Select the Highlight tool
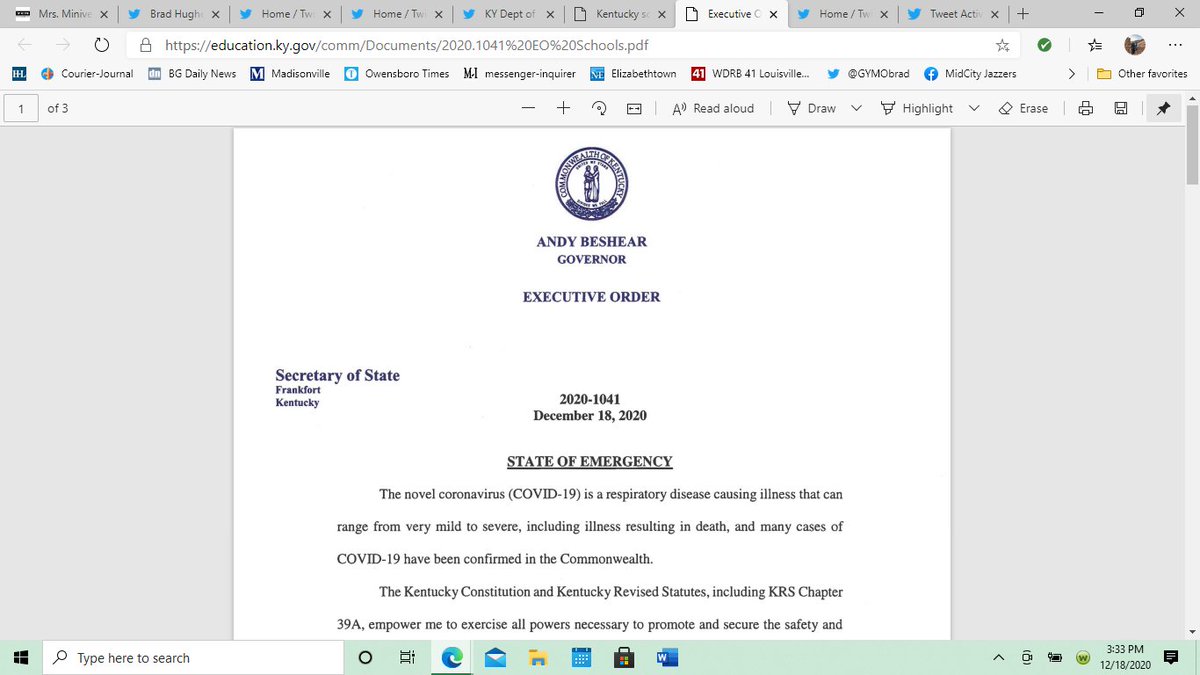Screen dimensions: 1200x675 pyautogui.click(x=917, y=108)
